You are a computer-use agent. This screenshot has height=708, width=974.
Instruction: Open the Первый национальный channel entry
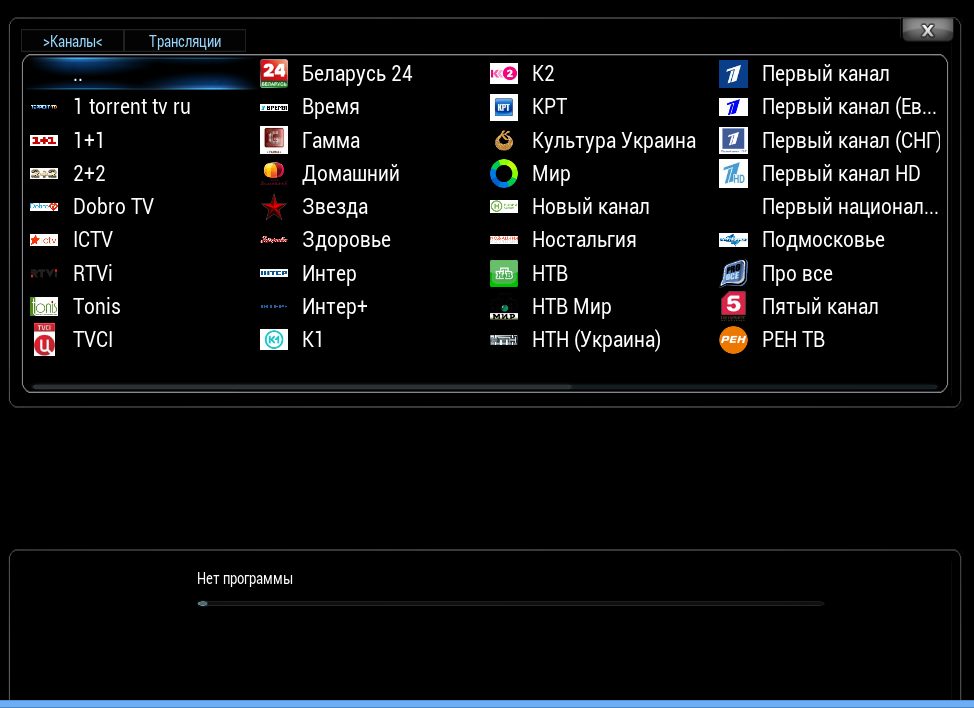pos(849,207)
